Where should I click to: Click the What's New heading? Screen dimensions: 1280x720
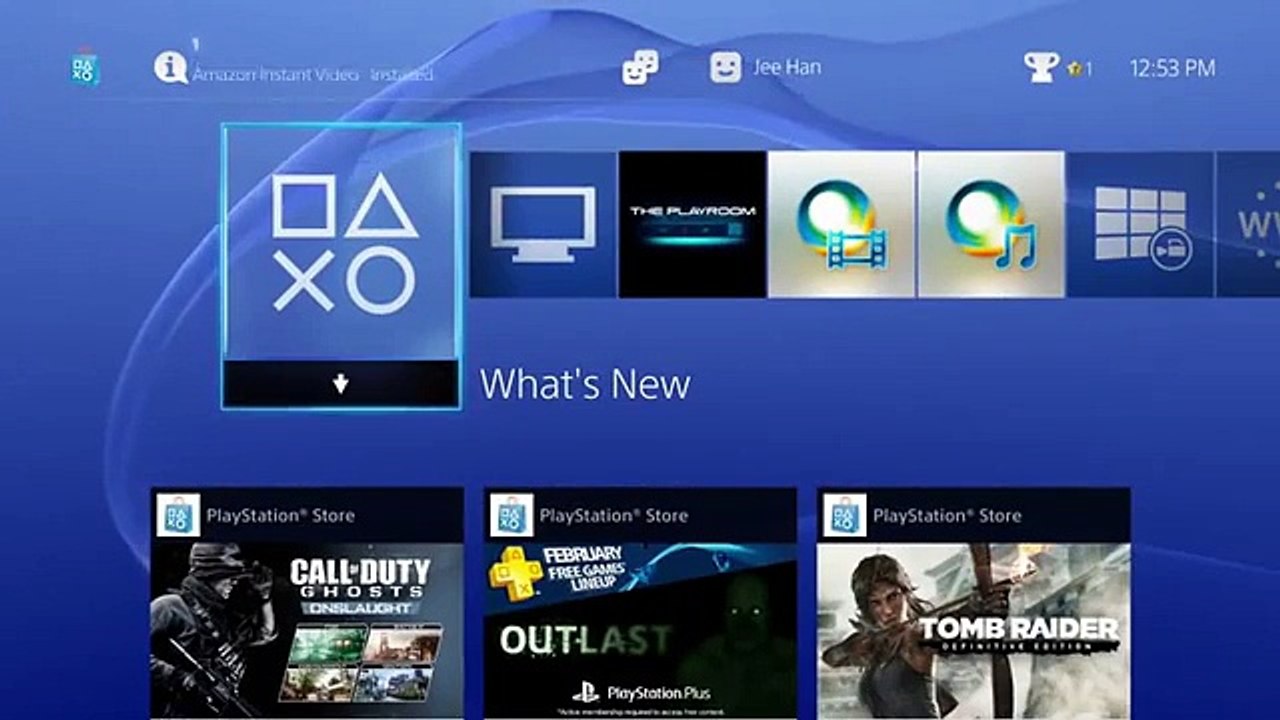[x=585, y=385]
